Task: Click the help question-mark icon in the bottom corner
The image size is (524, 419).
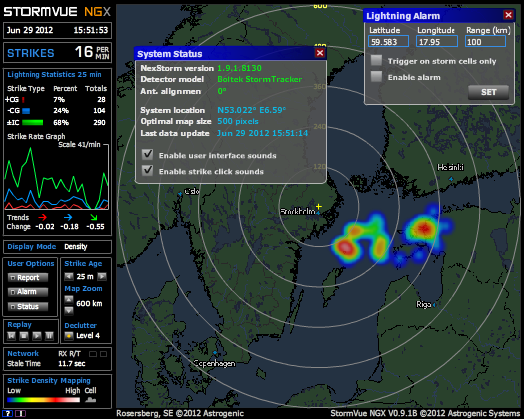Action: pos(8,413)
